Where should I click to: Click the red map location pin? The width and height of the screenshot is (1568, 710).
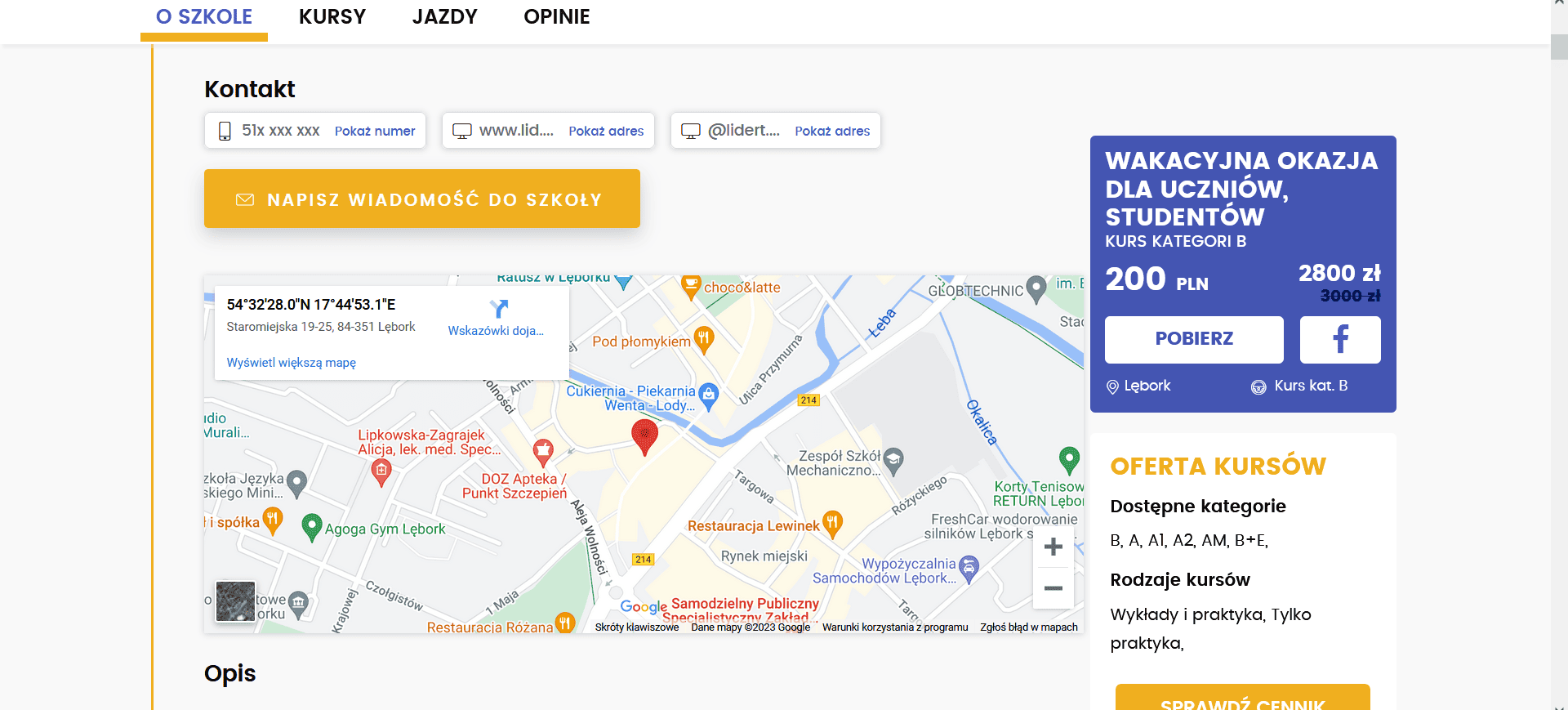point(644,435)
